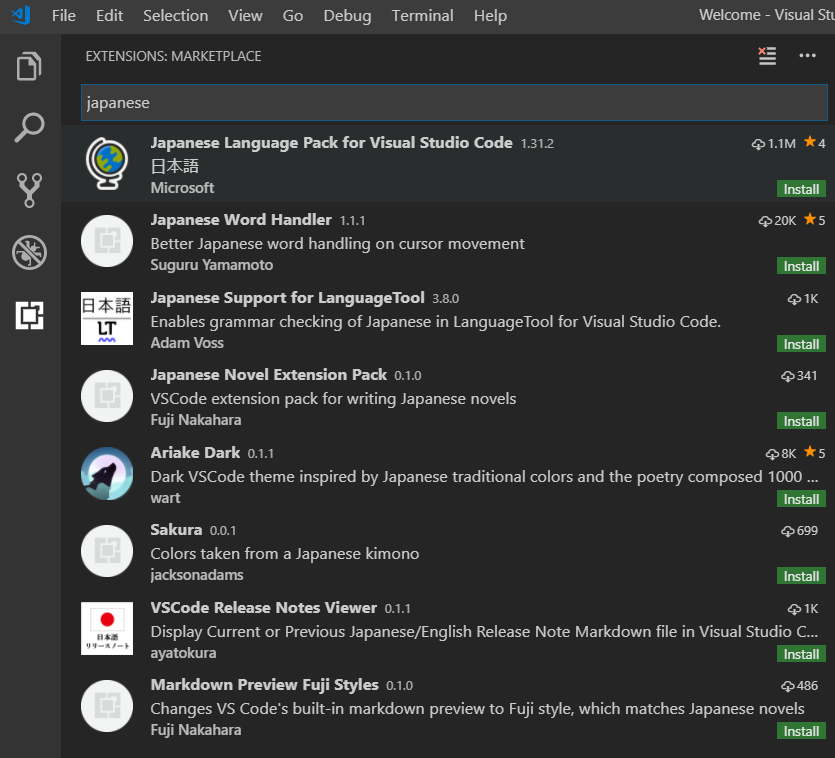This screenshot has width=835, height=758.
Task: Click the LanguageTool Japanese Support icon
Action: [107, 319]
